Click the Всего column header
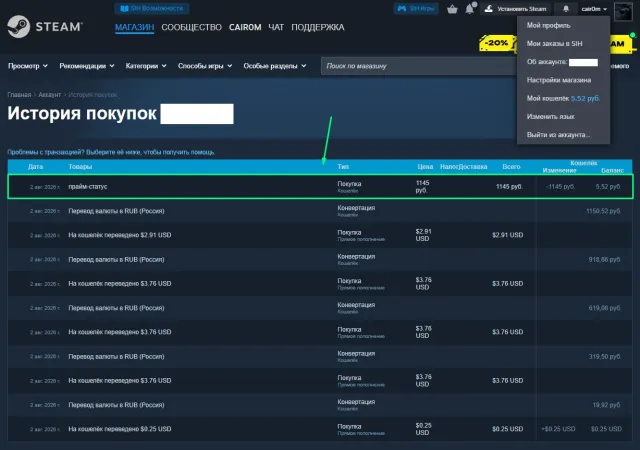This screenshot has height=450, width=640. 511,167
